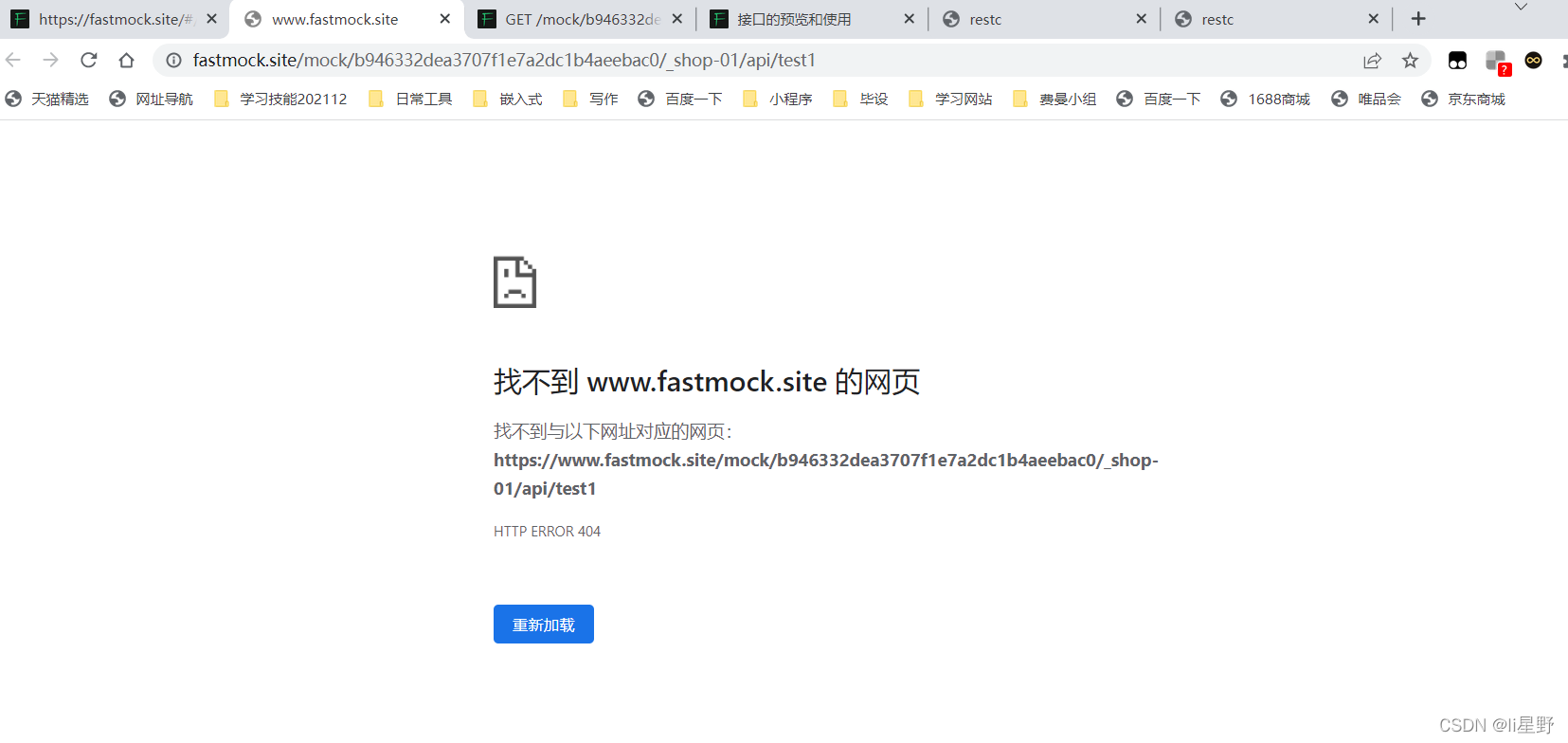Open the 学习技能202112 bookmark folder

(281, 99)
